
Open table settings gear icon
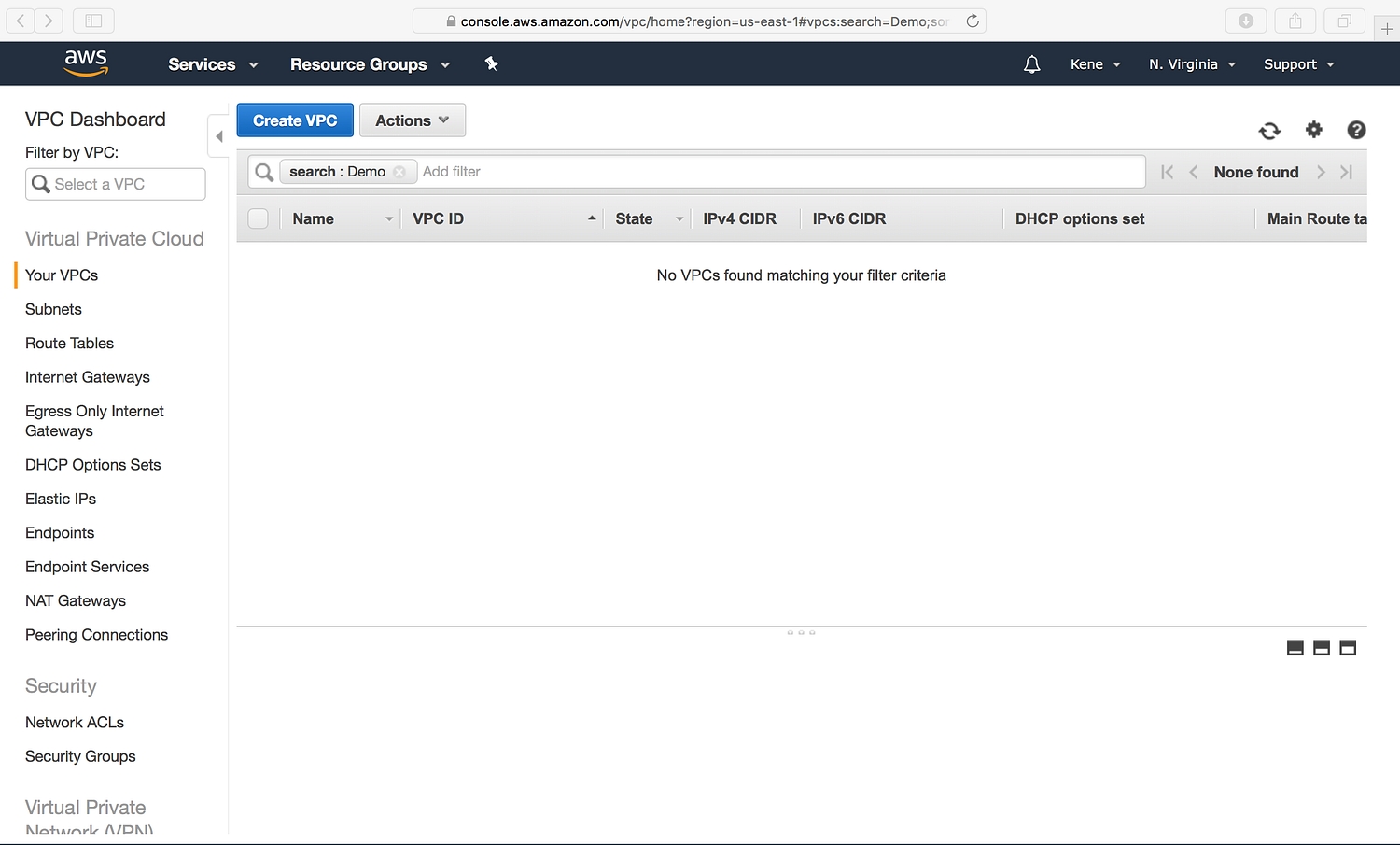point(1314,130)
